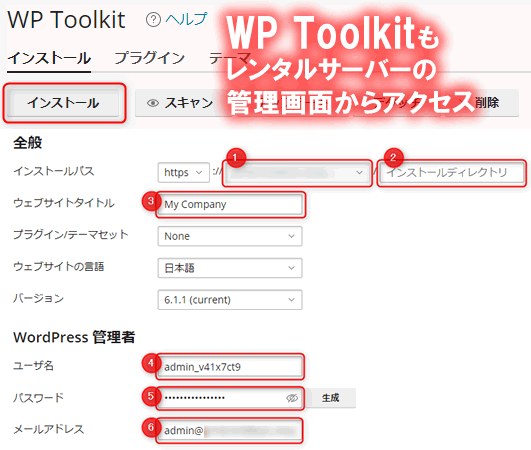The width and height of the screenshot is (531, 450).
Task: Open the https protocol dropdown
Action: (183, 172)
